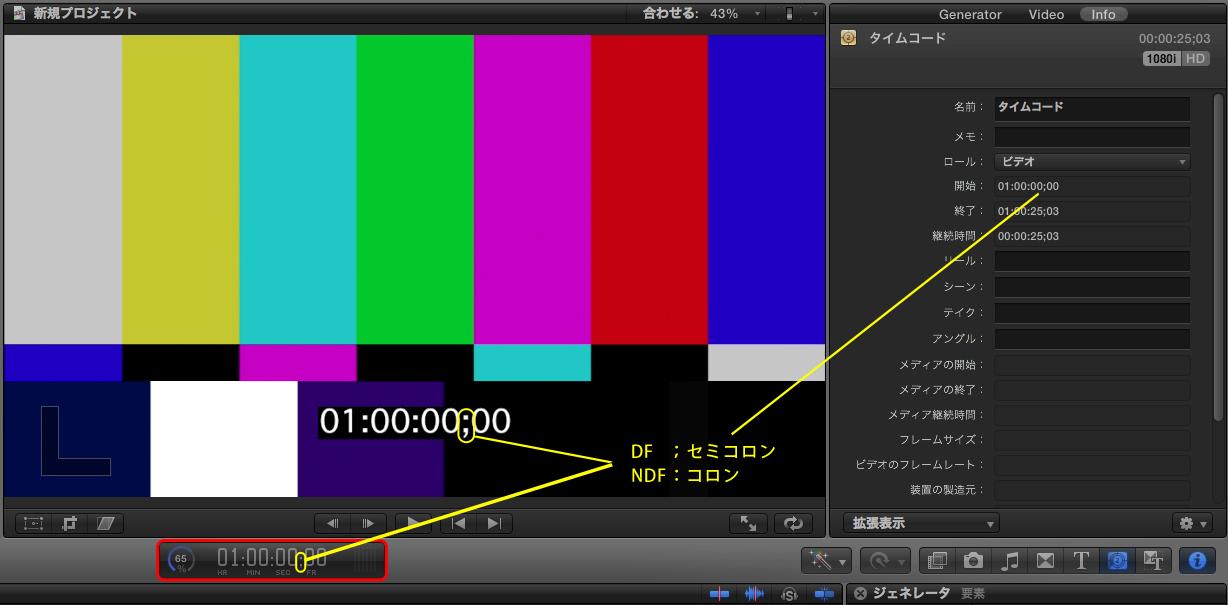Image resolution: width=1228 pixels, height=605 pixels.
Task: Show the Music and Sound browser
Action: point(1010,561)
